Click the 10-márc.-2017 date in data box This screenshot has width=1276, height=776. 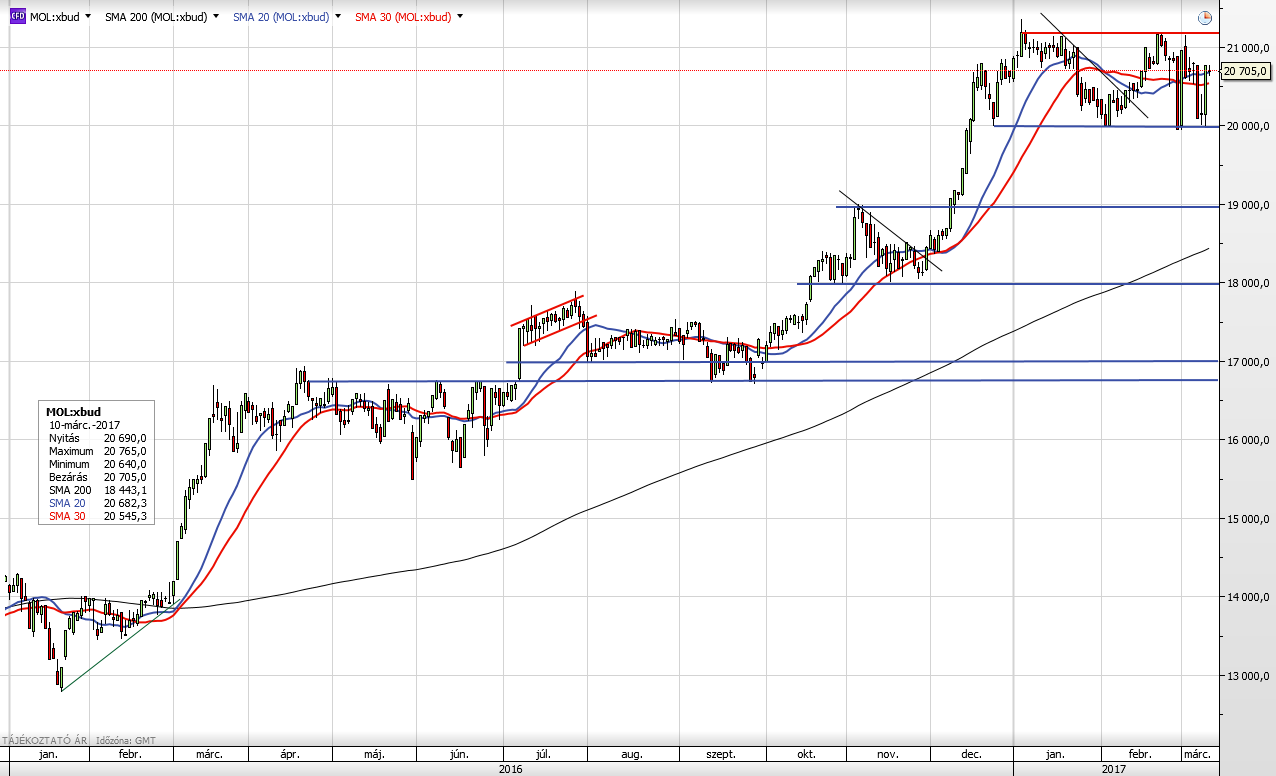pyautogui.click(x=83, y=424)
